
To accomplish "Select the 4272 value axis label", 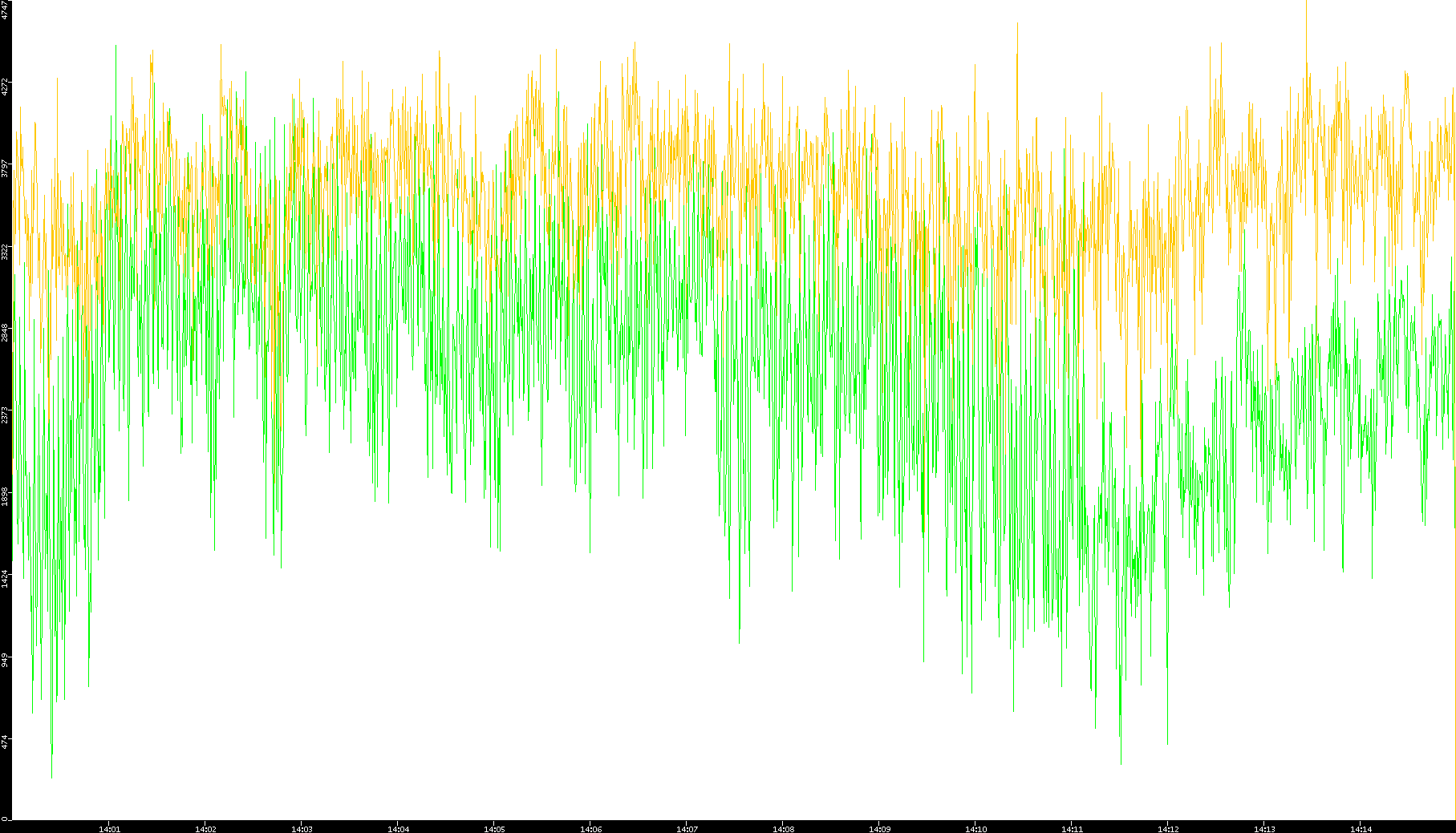I will click(5, 87).
